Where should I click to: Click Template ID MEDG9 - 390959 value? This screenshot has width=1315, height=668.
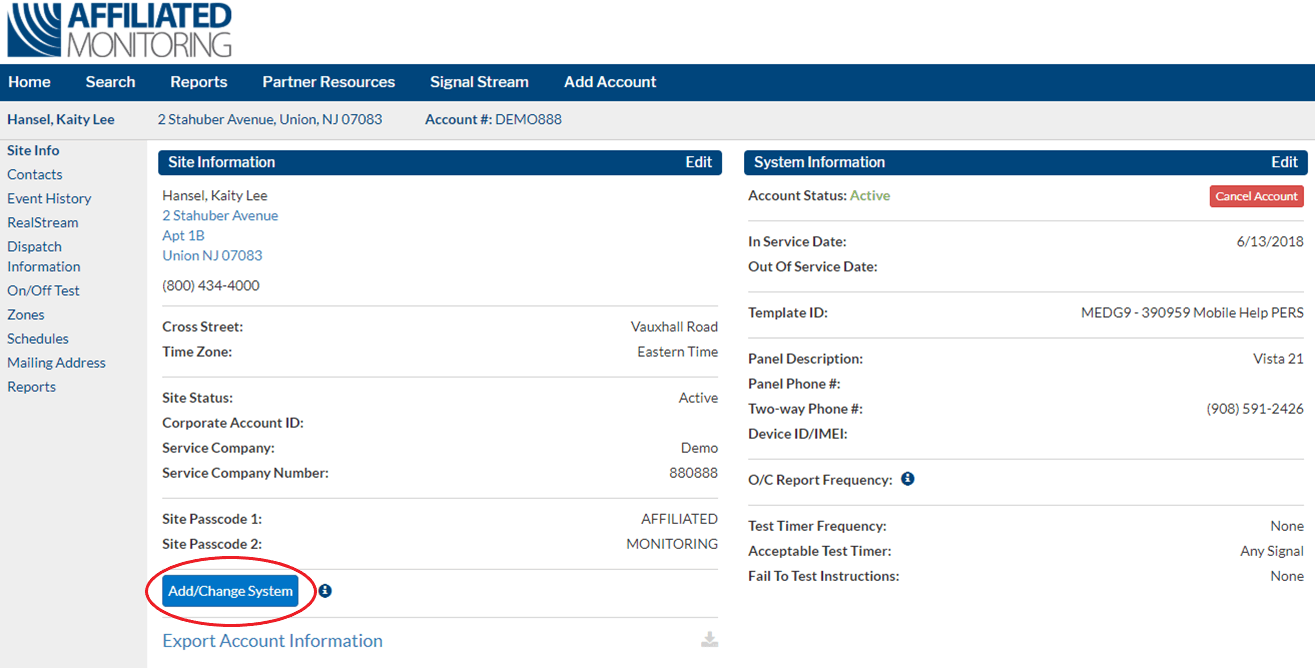[1192, 312]
